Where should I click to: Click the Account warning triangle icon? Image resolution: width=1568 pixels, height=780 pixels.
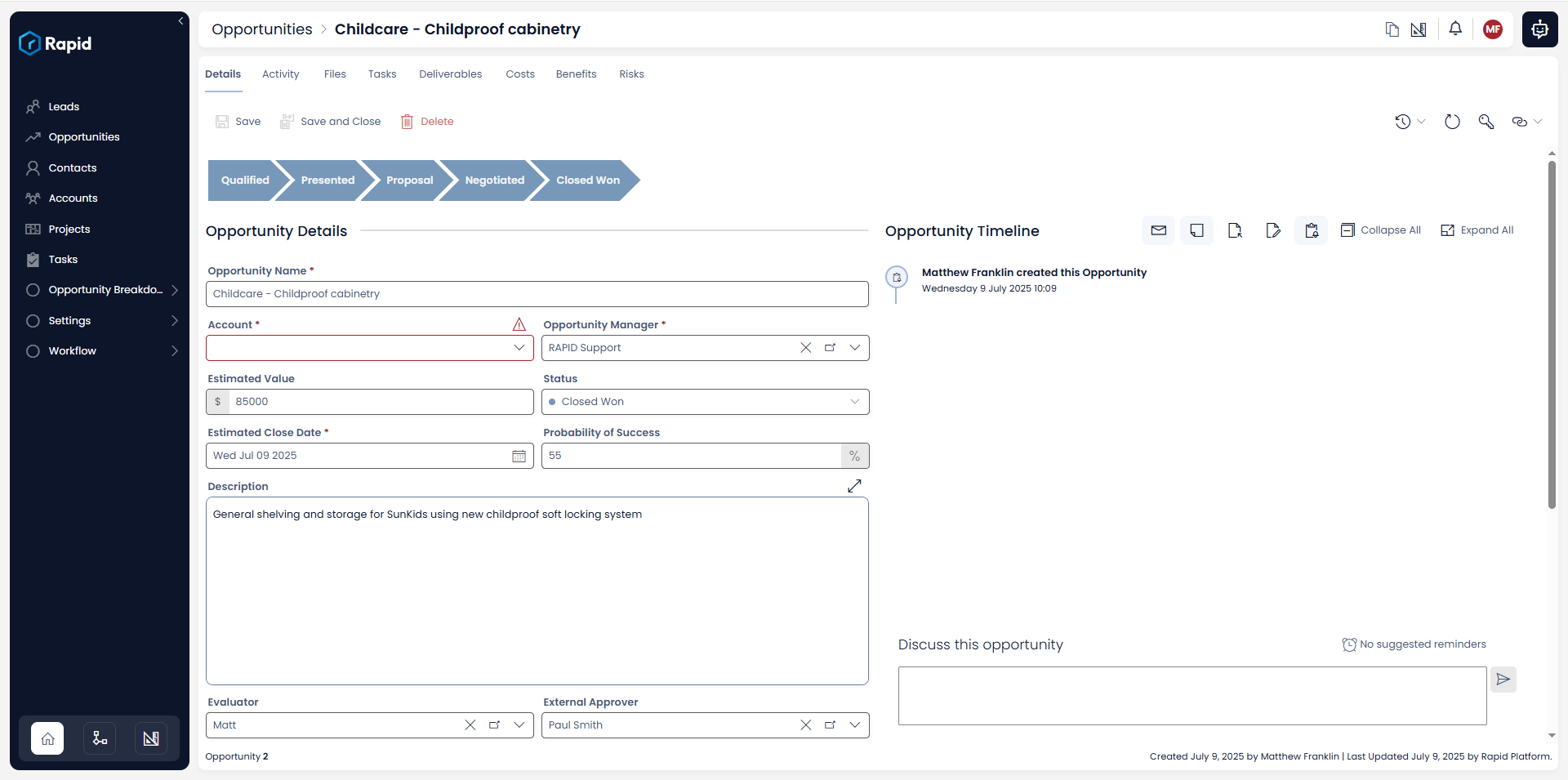tap(519, 324)
